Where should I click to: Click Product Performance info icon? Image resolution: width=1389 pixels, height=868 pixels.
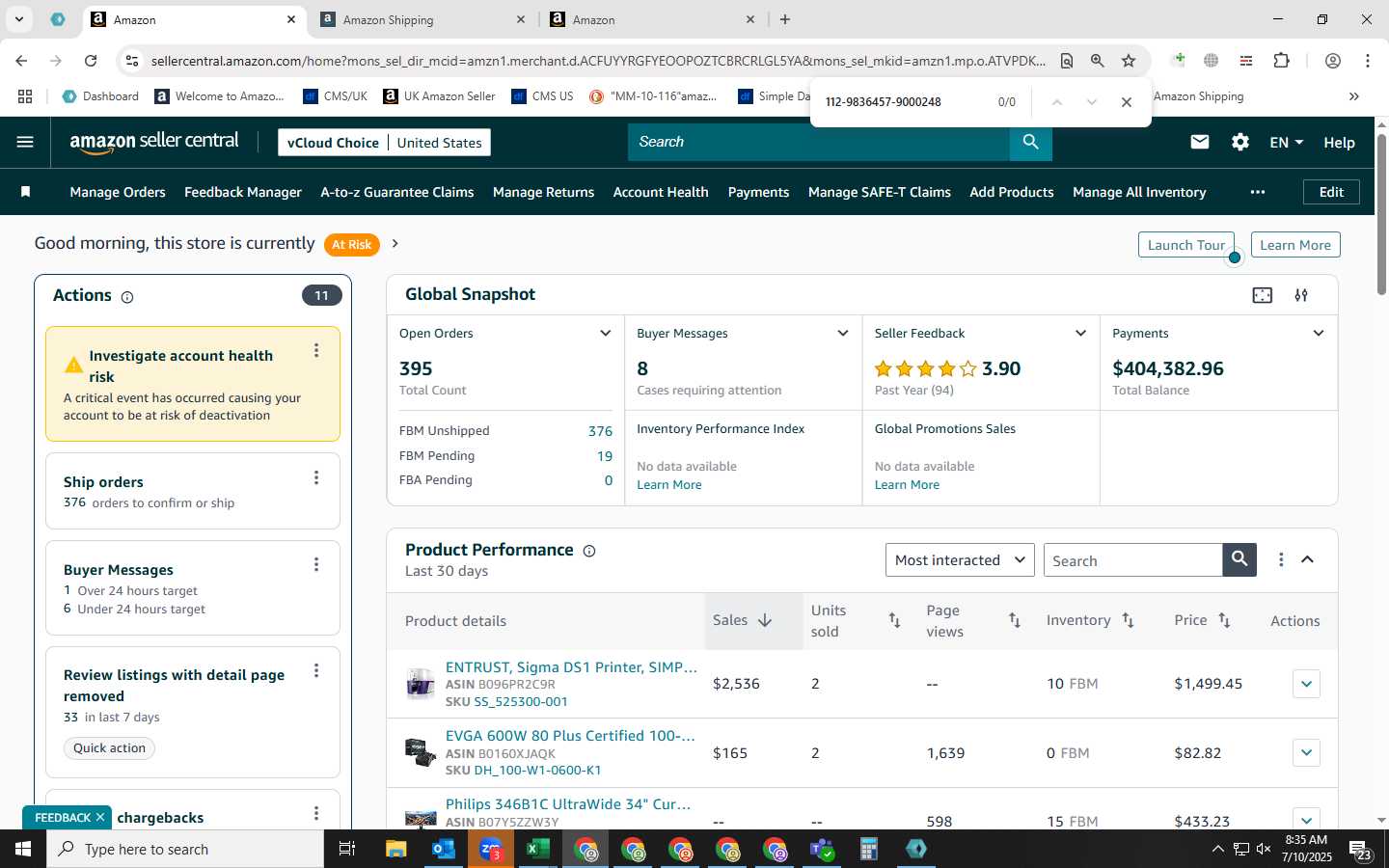tap(589, 552)
